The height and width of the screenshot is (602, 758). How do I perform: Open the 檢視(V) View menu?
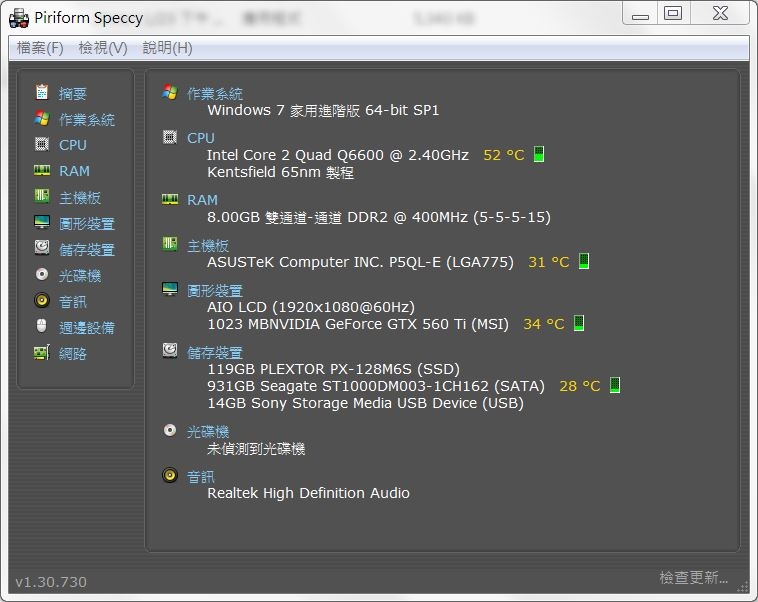tap(102, 48)
